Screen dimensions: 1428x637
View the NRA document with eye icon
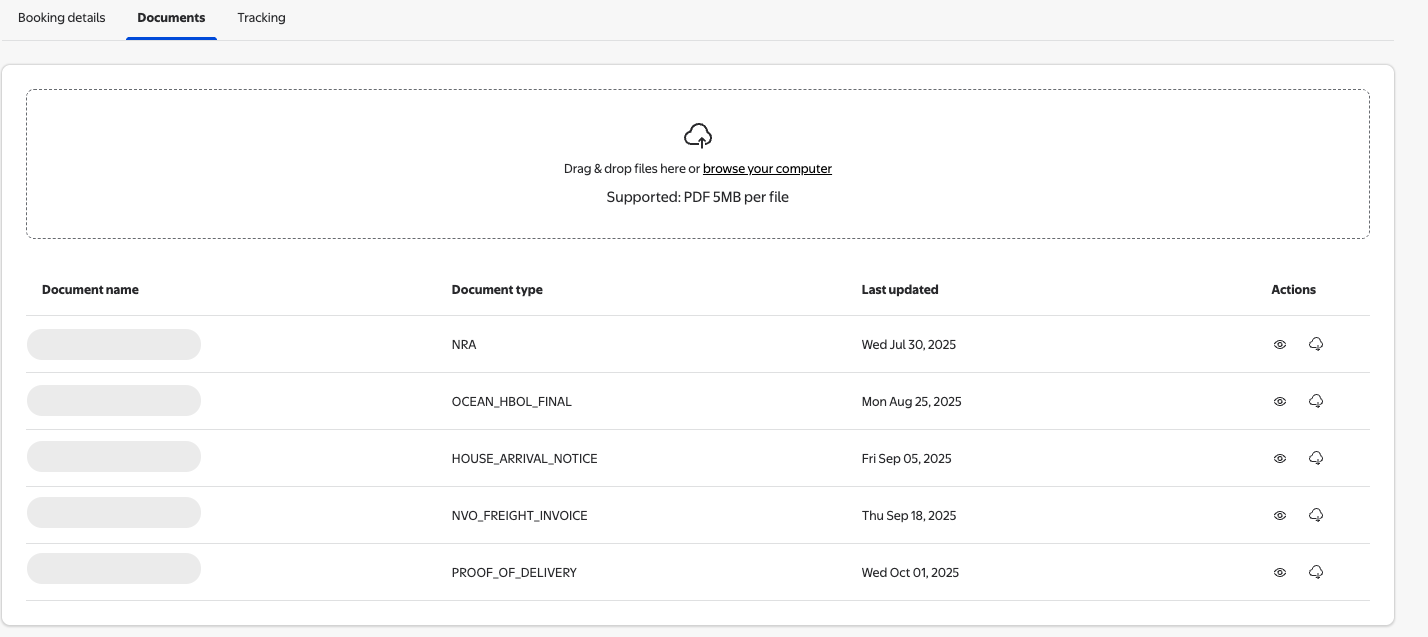(x=1279, y=344)
